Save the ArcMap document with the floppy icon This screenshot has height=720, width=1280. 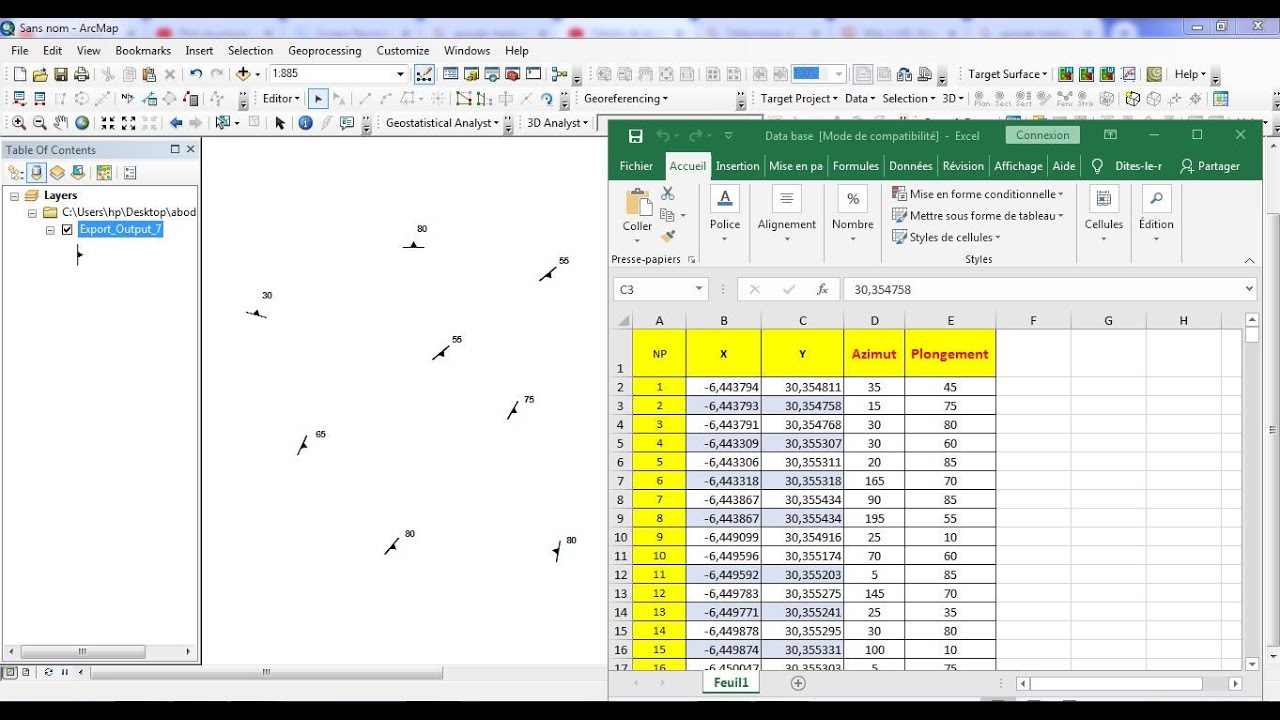pyautogui.click(x=61, y=74)
